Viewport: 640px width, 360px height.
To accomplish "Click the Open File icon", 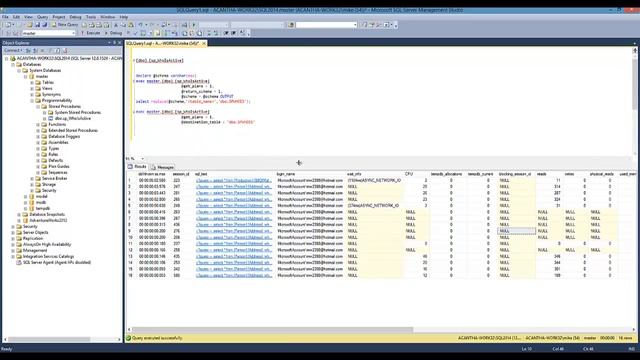I will [x=30, y=25].
